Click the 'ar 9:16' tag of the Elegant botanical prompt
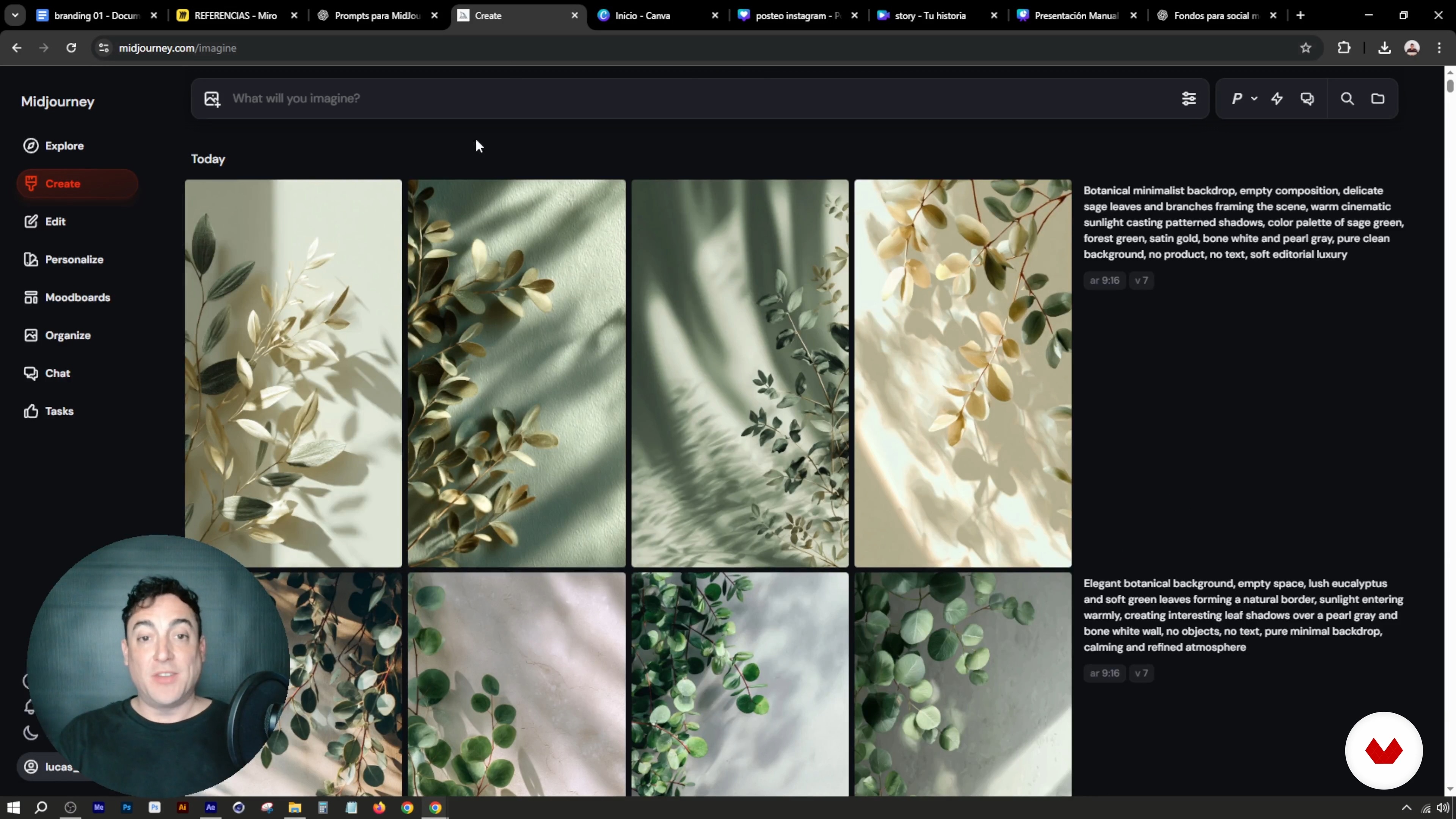The width and height of the screenshot is (1456, 819). coord(1105,673)
